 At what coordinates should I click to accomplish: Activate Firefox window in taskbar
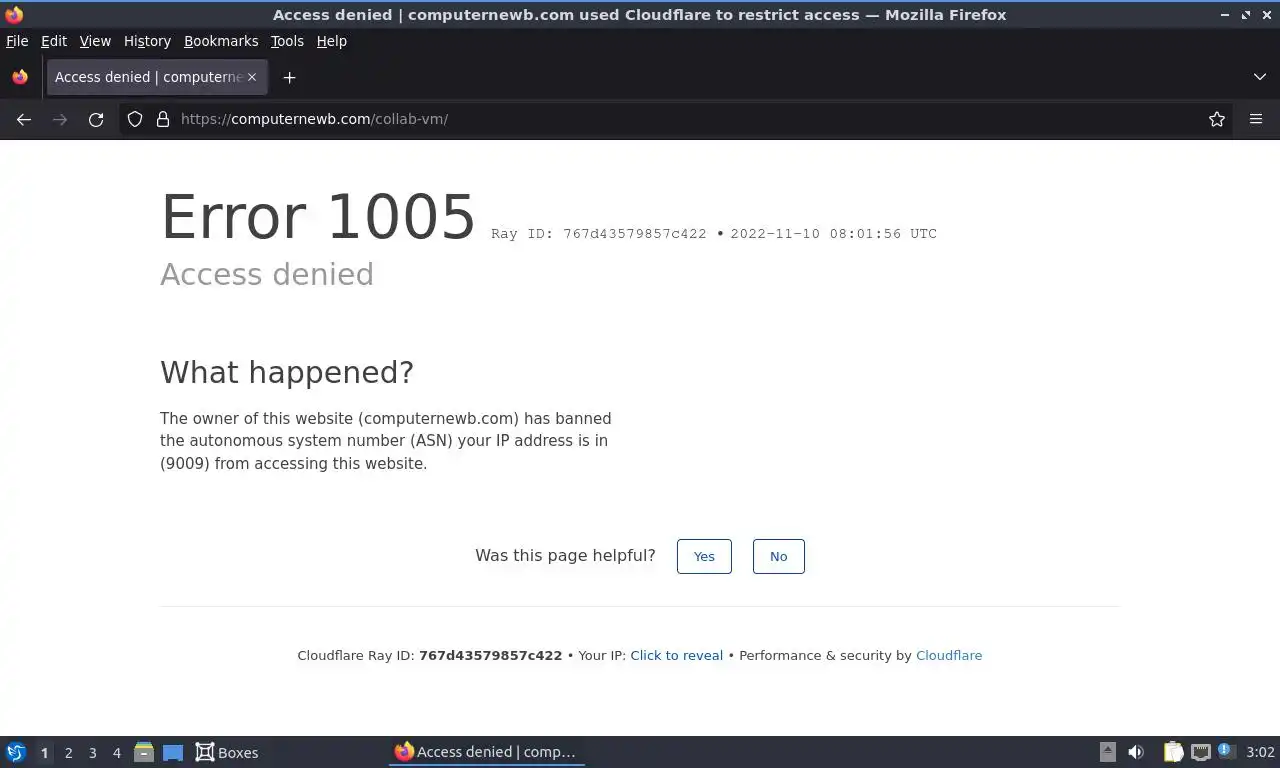pyautogui.click(x=486, y=752)
